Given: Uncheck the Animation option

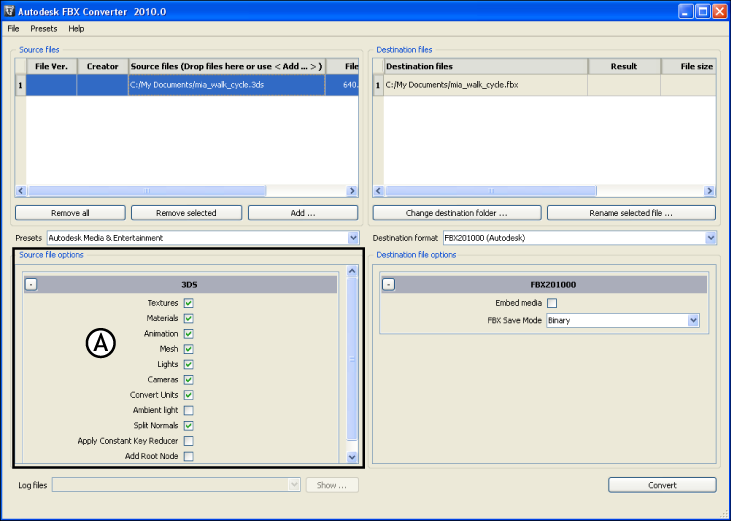Looking at the screenshot, I should (188, 334).
